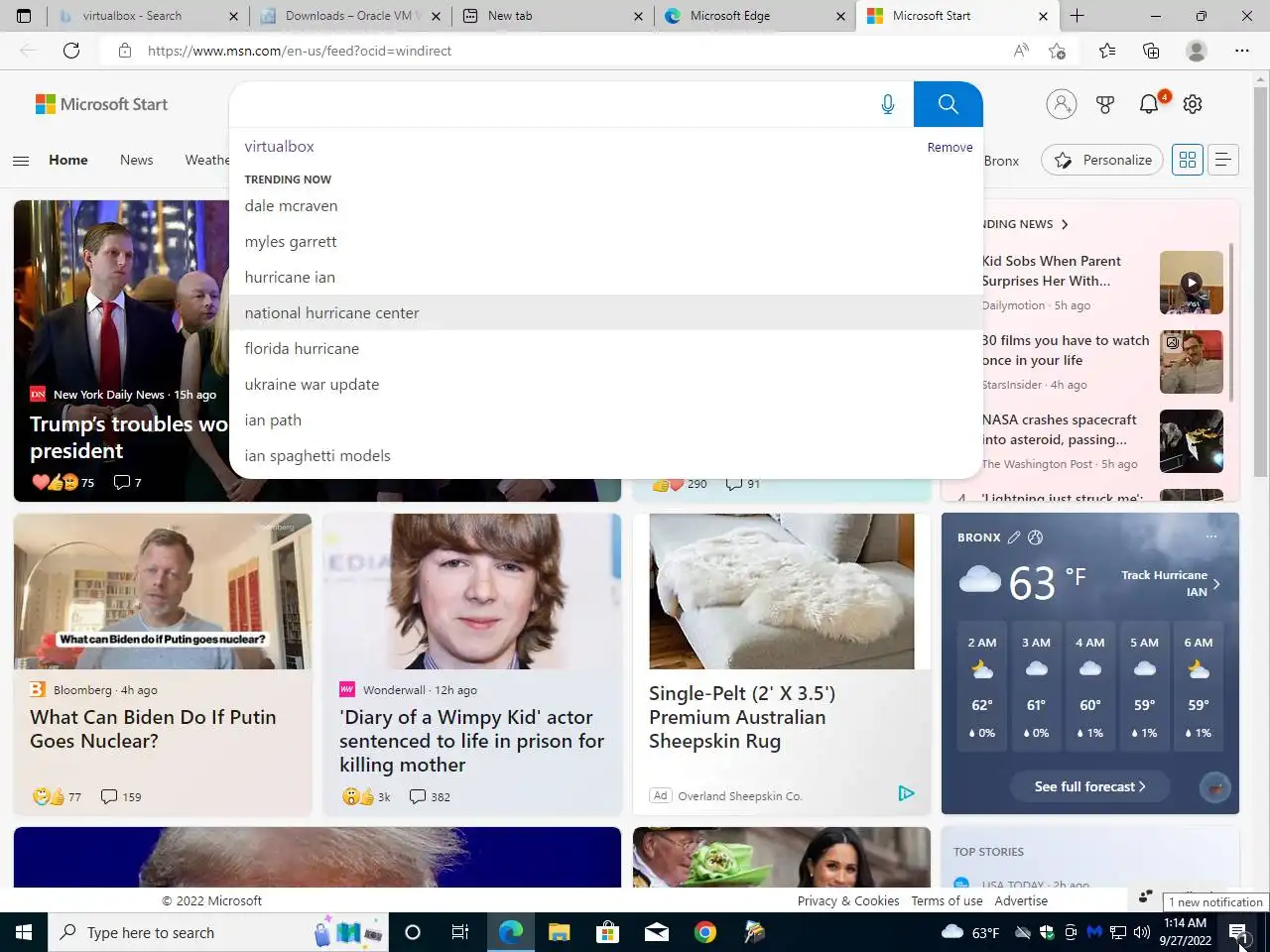This screenshot has width=1270, height=952.
Task: Open the Sheepskin Rug ad thumbnail
Action: coord(782,591)
